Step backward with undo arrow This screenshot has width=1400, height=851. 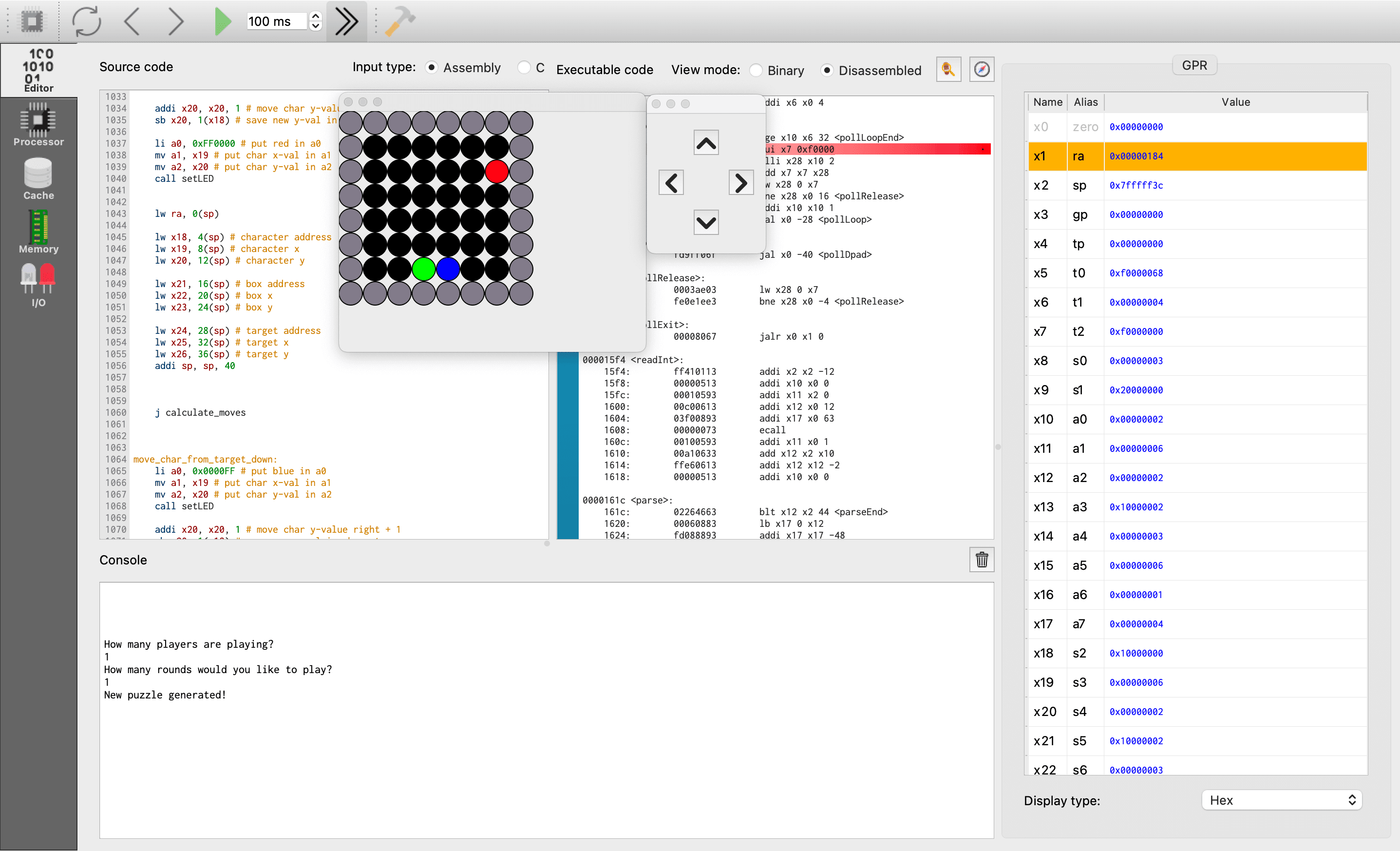coord(132,21)
